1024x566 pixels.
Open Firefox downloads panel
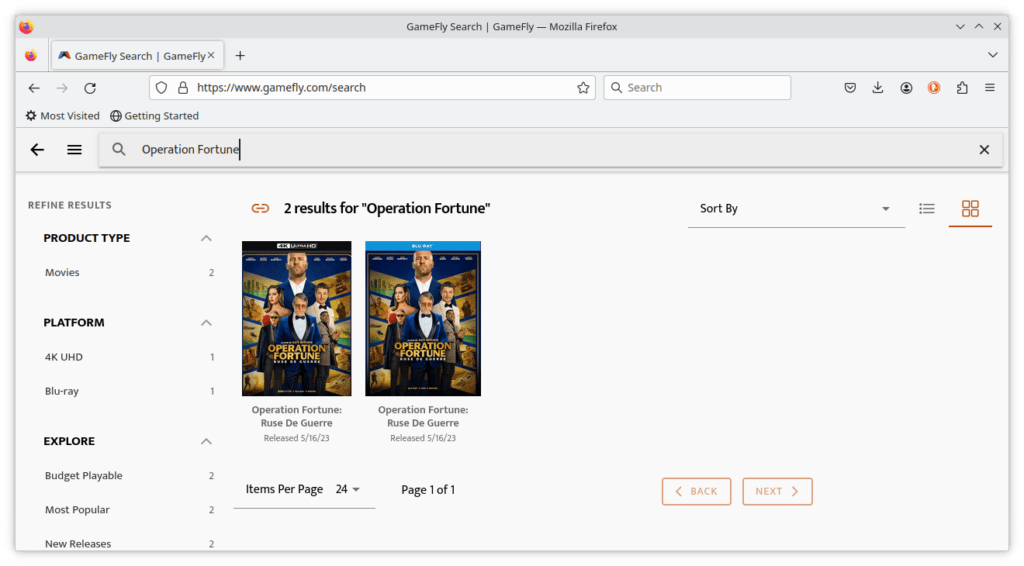tap(878, 87)
